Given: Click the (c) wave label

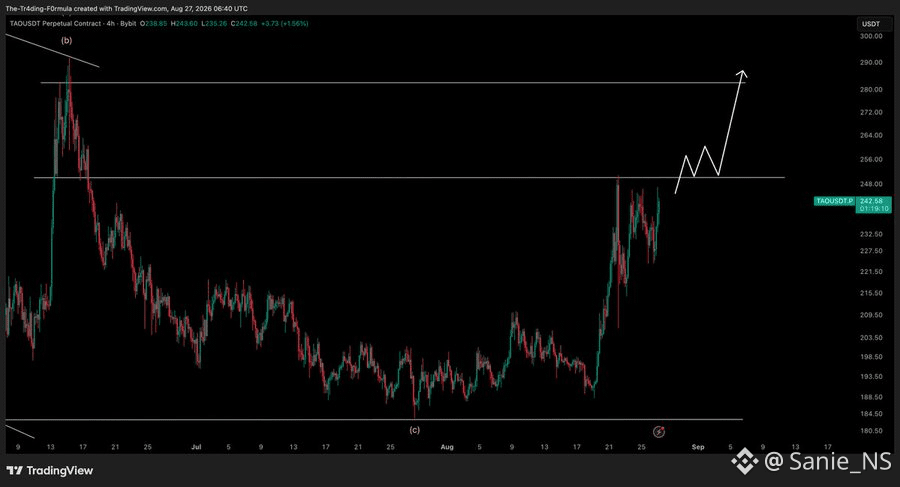Looking at the screenshot, I should click(x=414, y=430).
